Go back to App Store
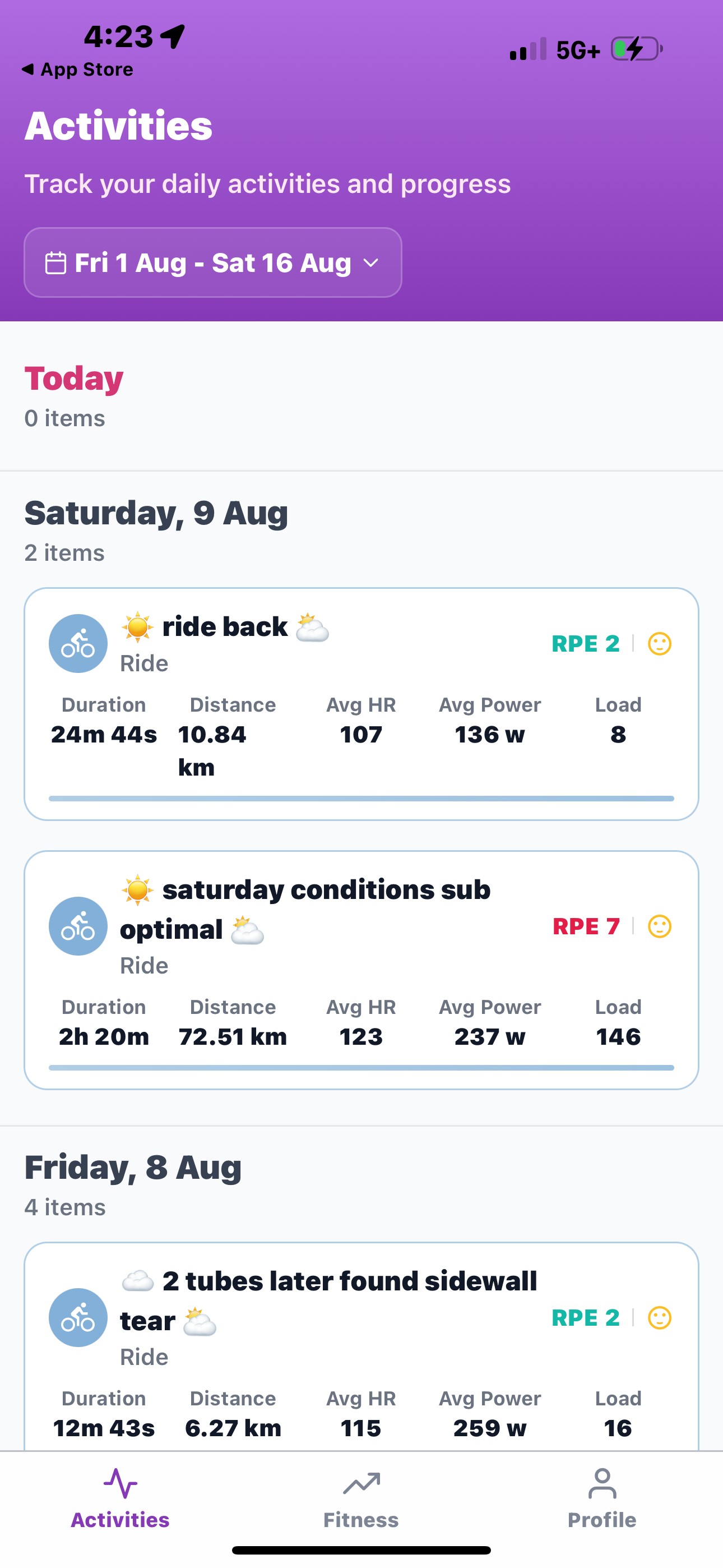Viewport: 723px width, 1568px height. (x=78, y=70)
